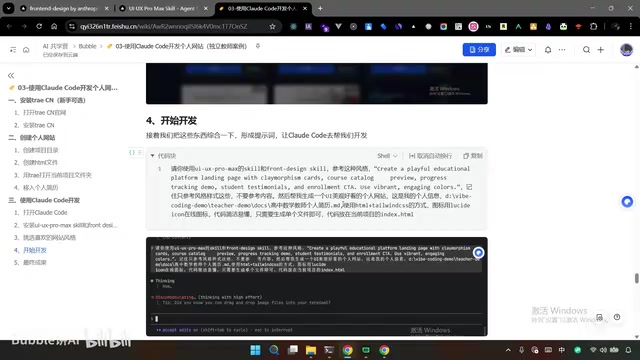This screenshot has width=640, height=360.
Task: Open Windows taskbar search
Action: point(274,350)
